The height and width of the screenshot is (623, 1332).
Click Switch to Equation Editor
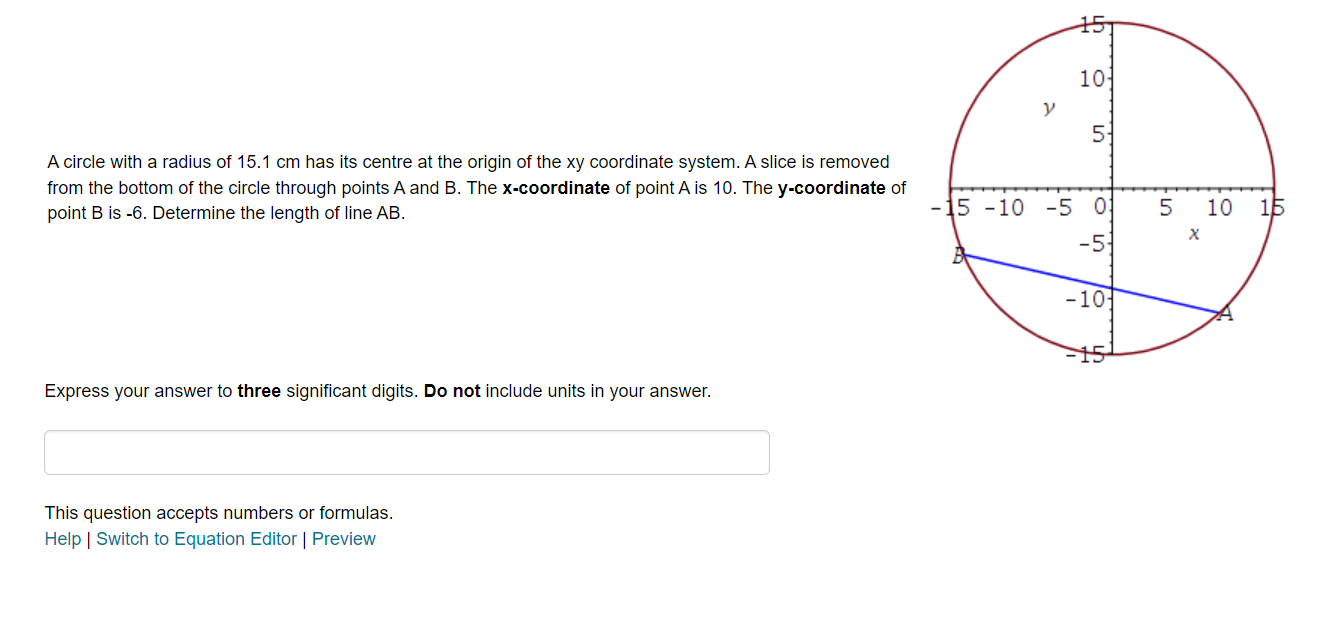tap(195, 538)
